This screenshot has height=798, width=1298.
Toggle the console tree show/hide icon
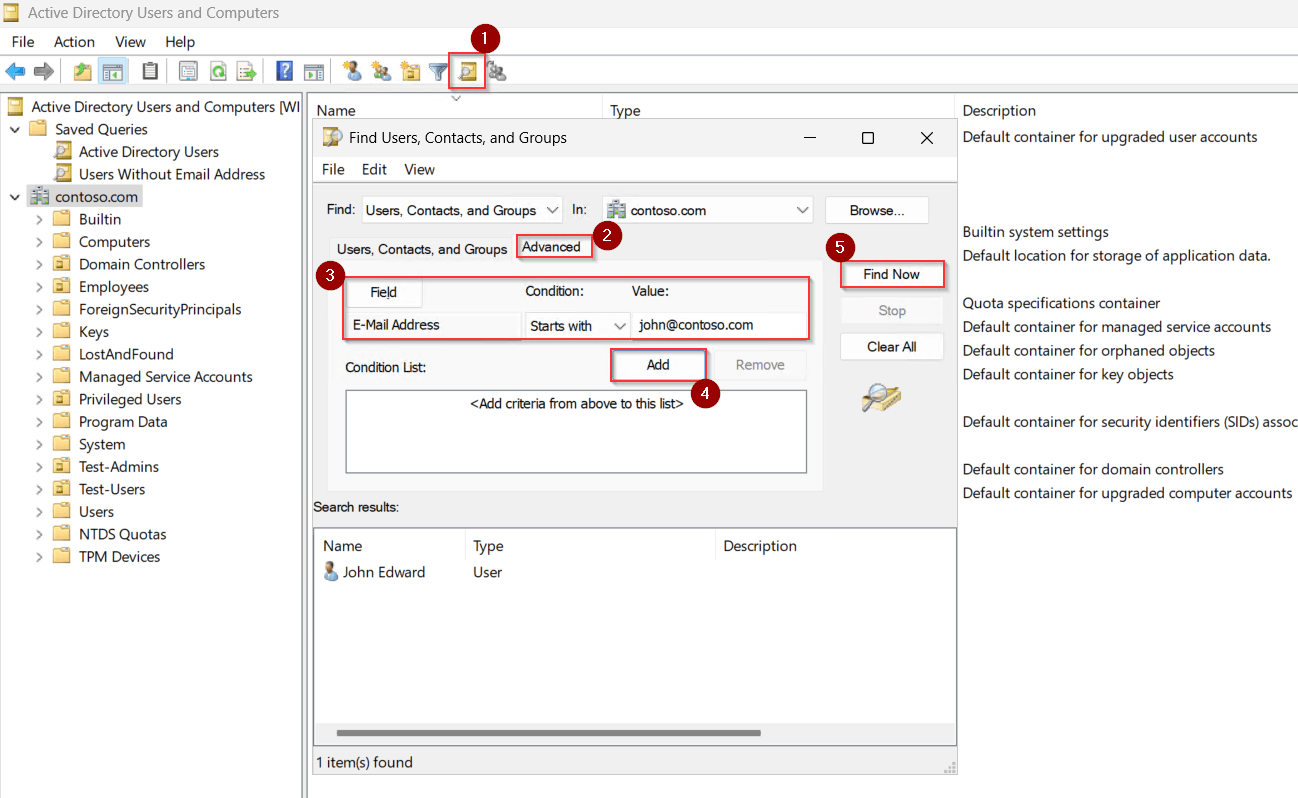point(113,71)
